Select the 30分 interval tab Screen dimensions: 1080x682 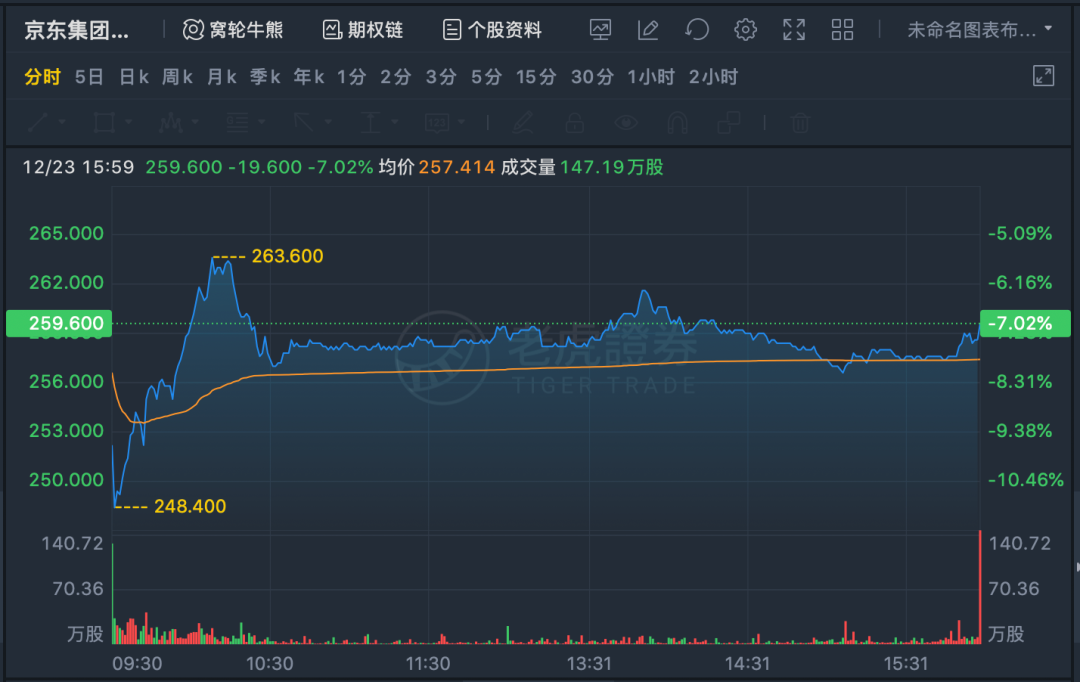592,76
